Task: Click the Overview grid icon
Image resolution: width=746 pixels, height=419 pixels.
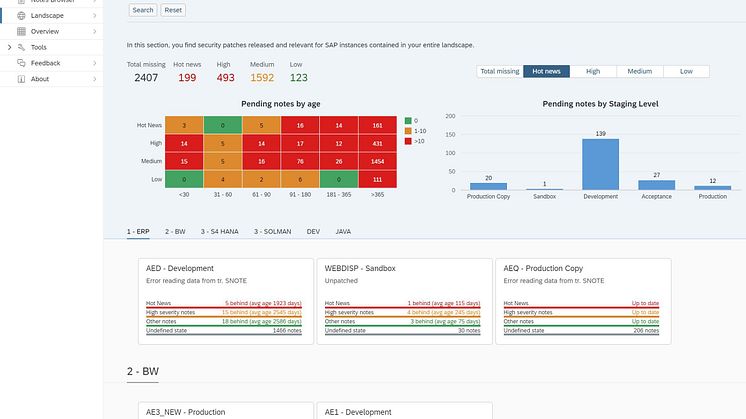Action: pos(22,32)
